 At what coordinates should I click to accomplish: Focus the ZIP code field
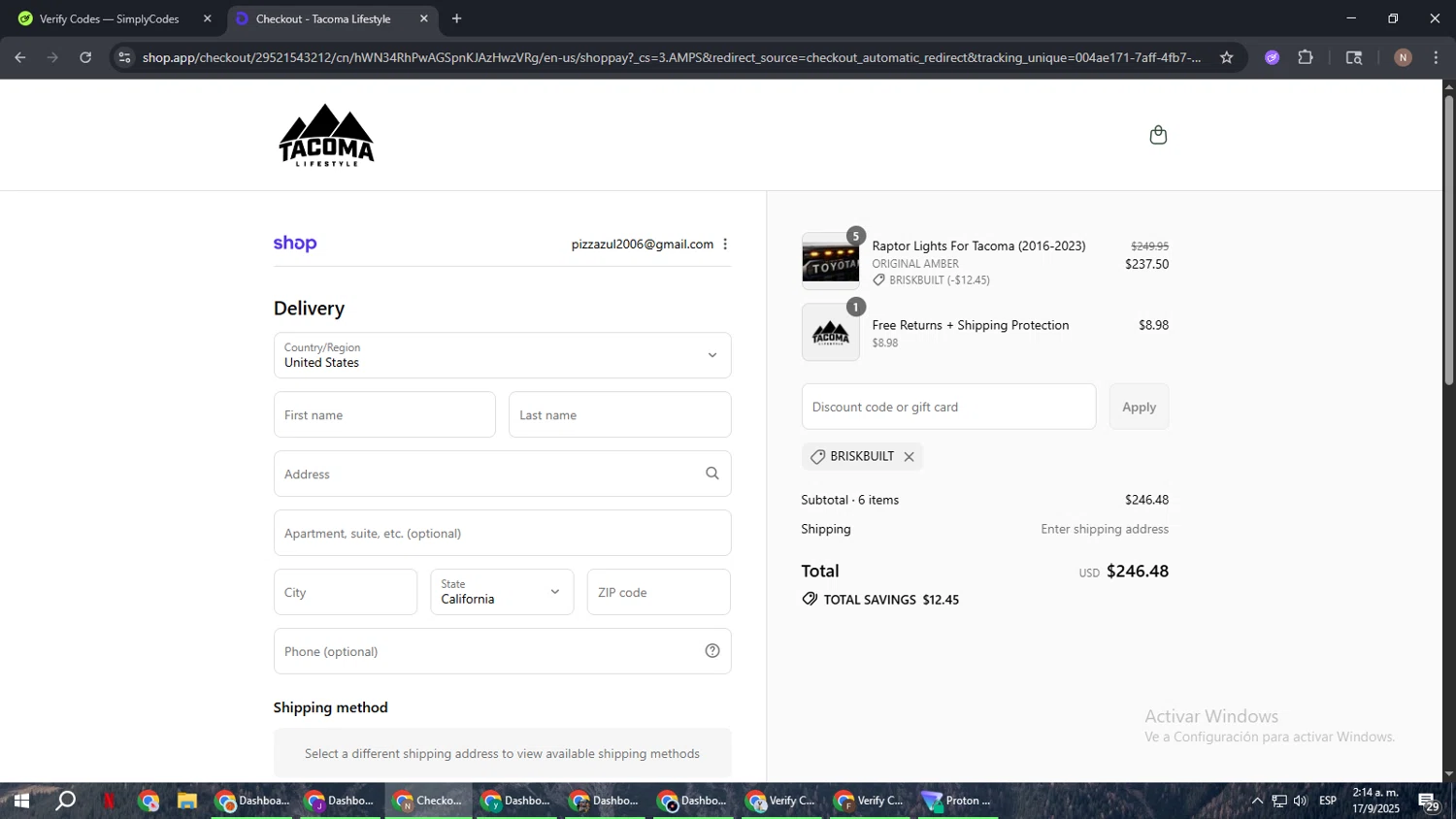[x=658, y=592]
